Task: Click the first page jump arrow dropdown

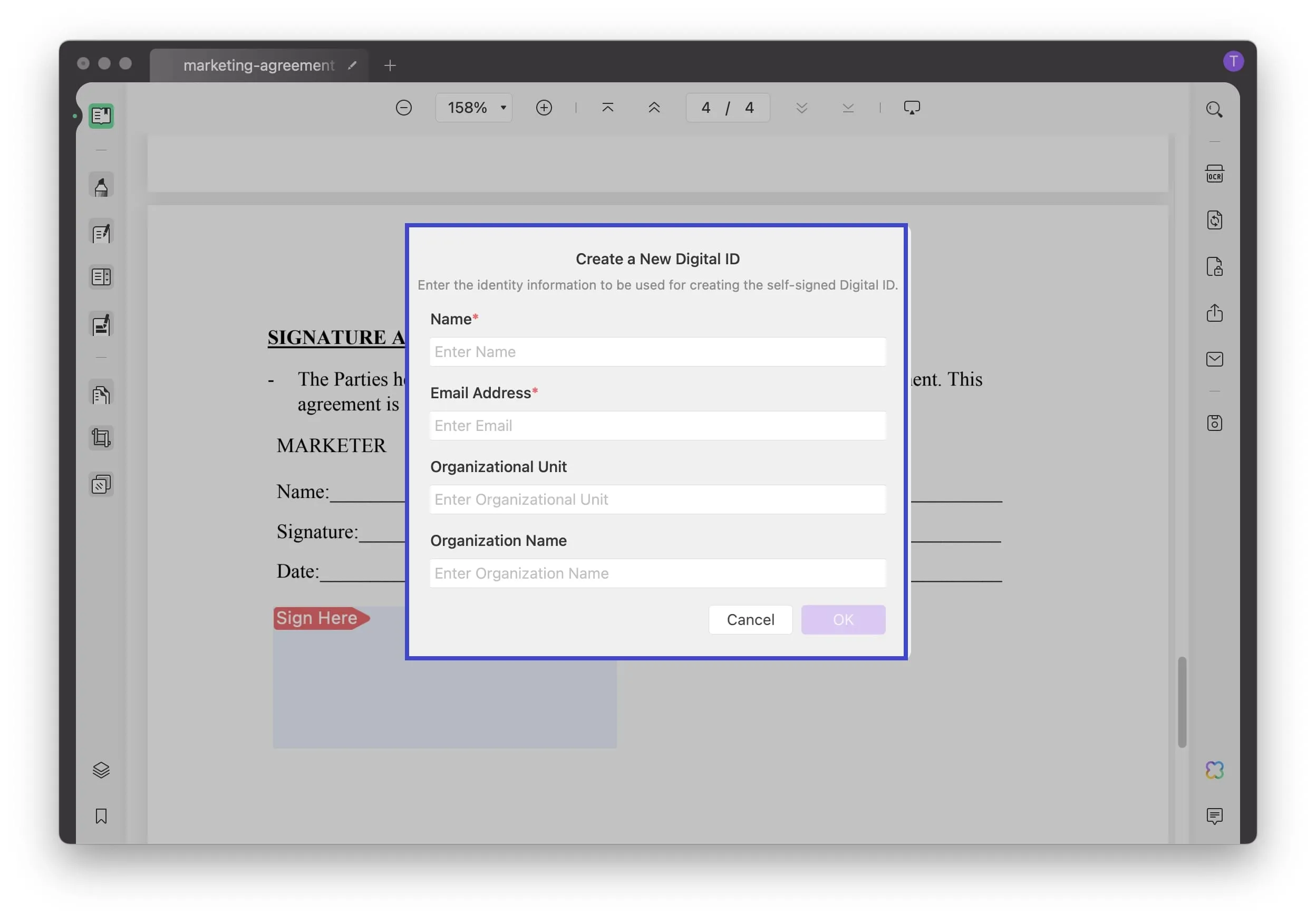Action: point(608,107)
